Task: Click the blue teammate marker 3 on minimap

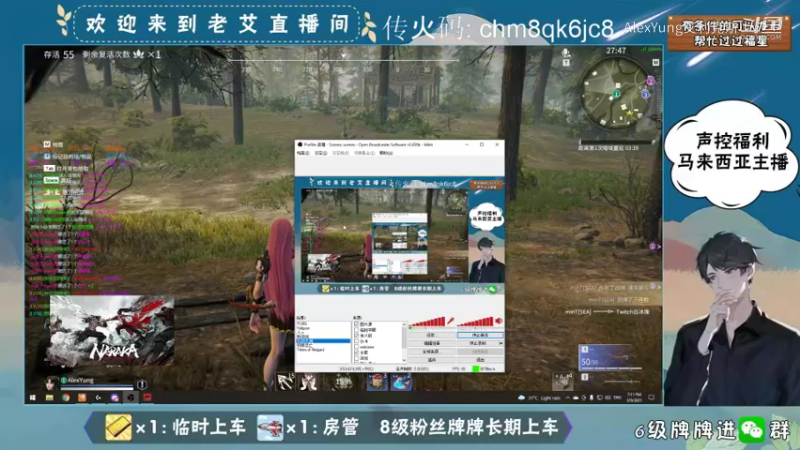Action: click(x=645, y=95)
